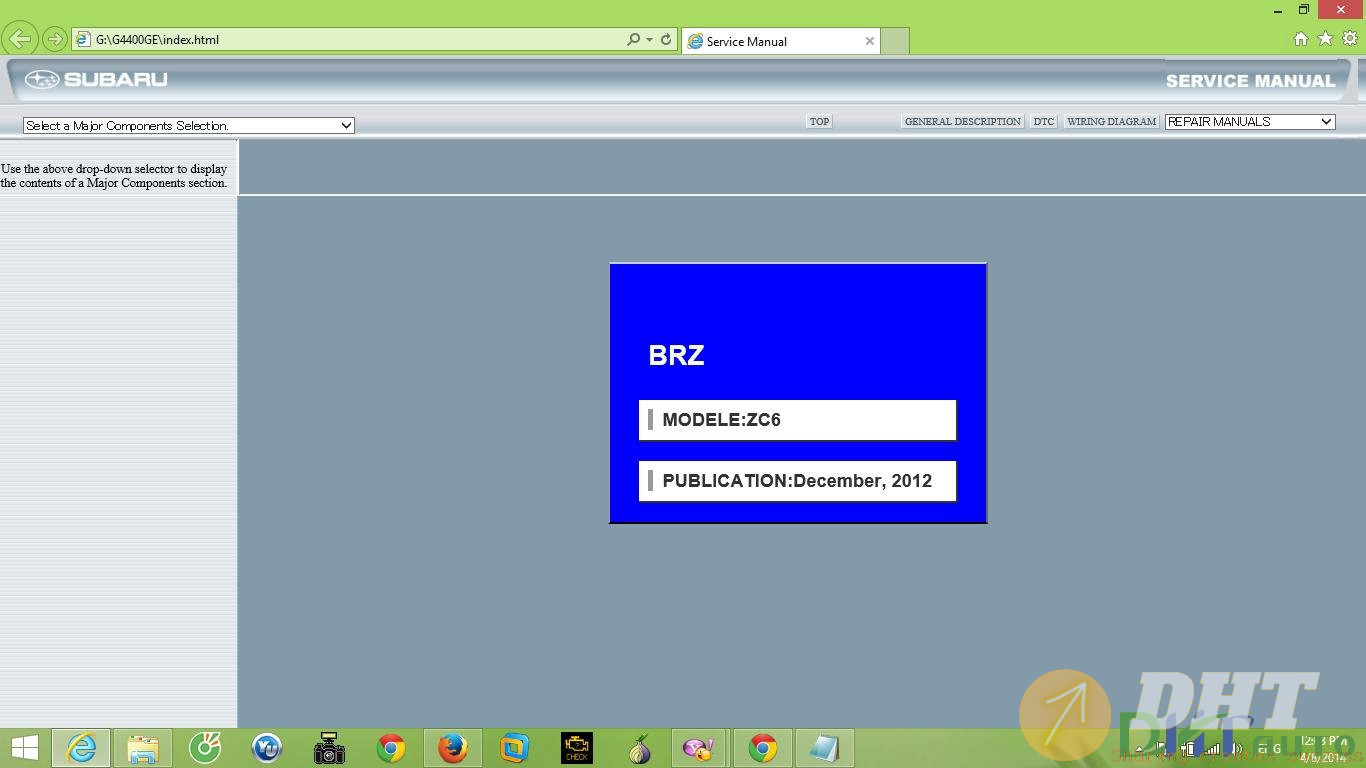The height and width of the screenshot is (768, 1366).
Task: Click the MODELE:ZC6 text box
Action: (797, 420)
